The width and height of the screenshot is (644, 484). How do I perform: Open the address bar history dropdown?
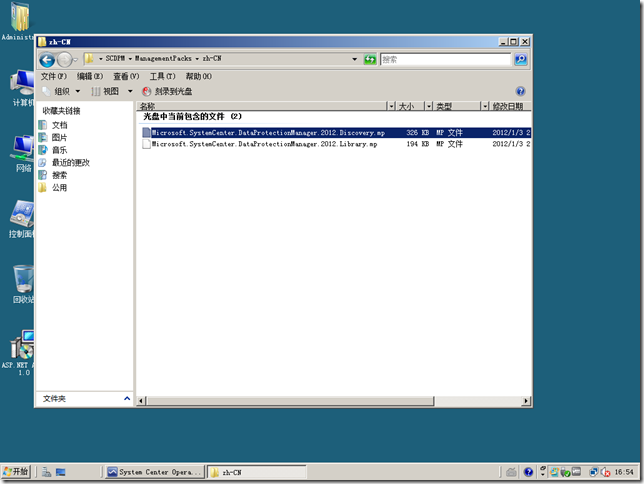354,59
